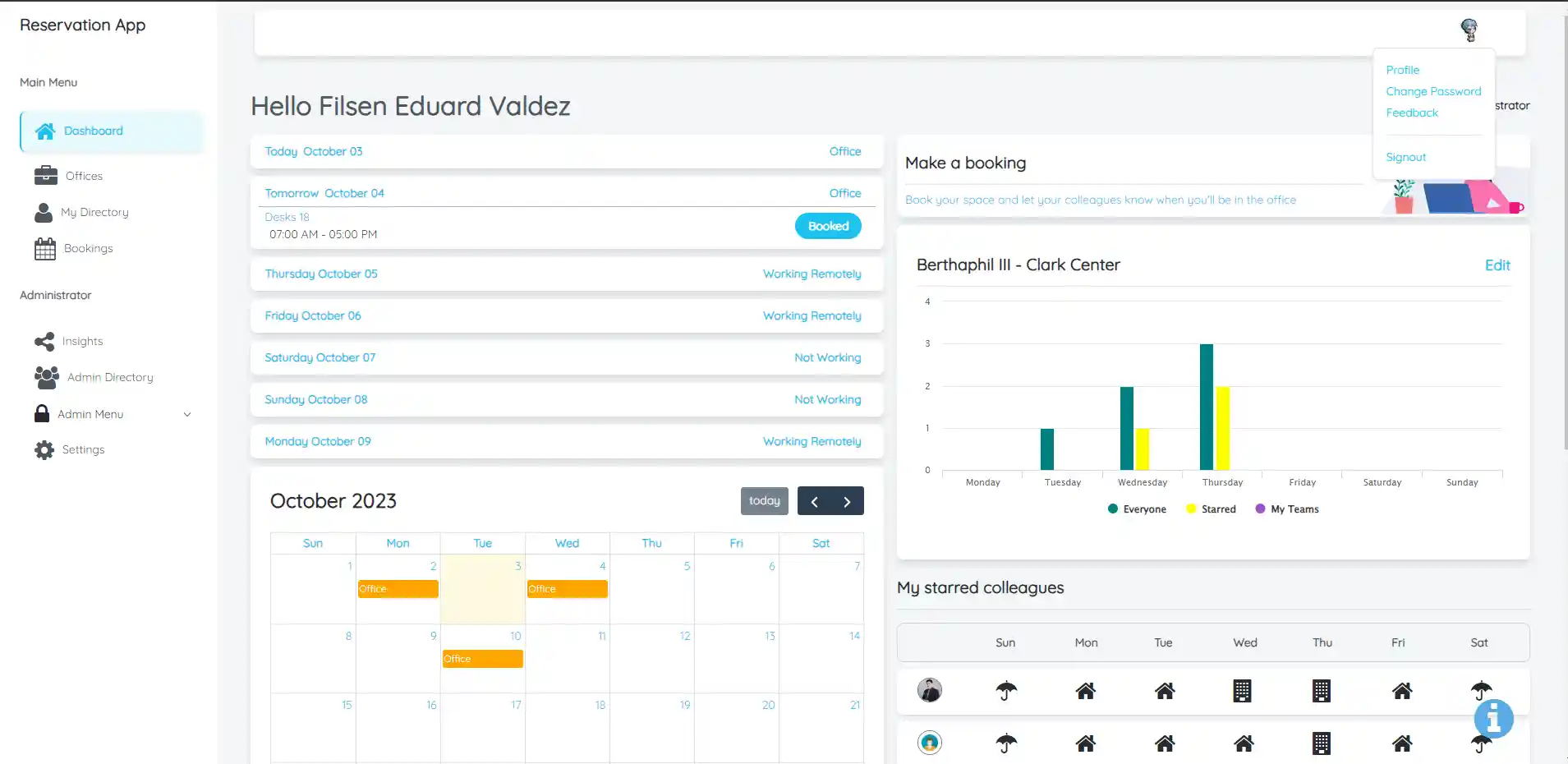Screen dimensions: 1568x764
Task: Click the Reservation App title
Action: click(82, 25)
